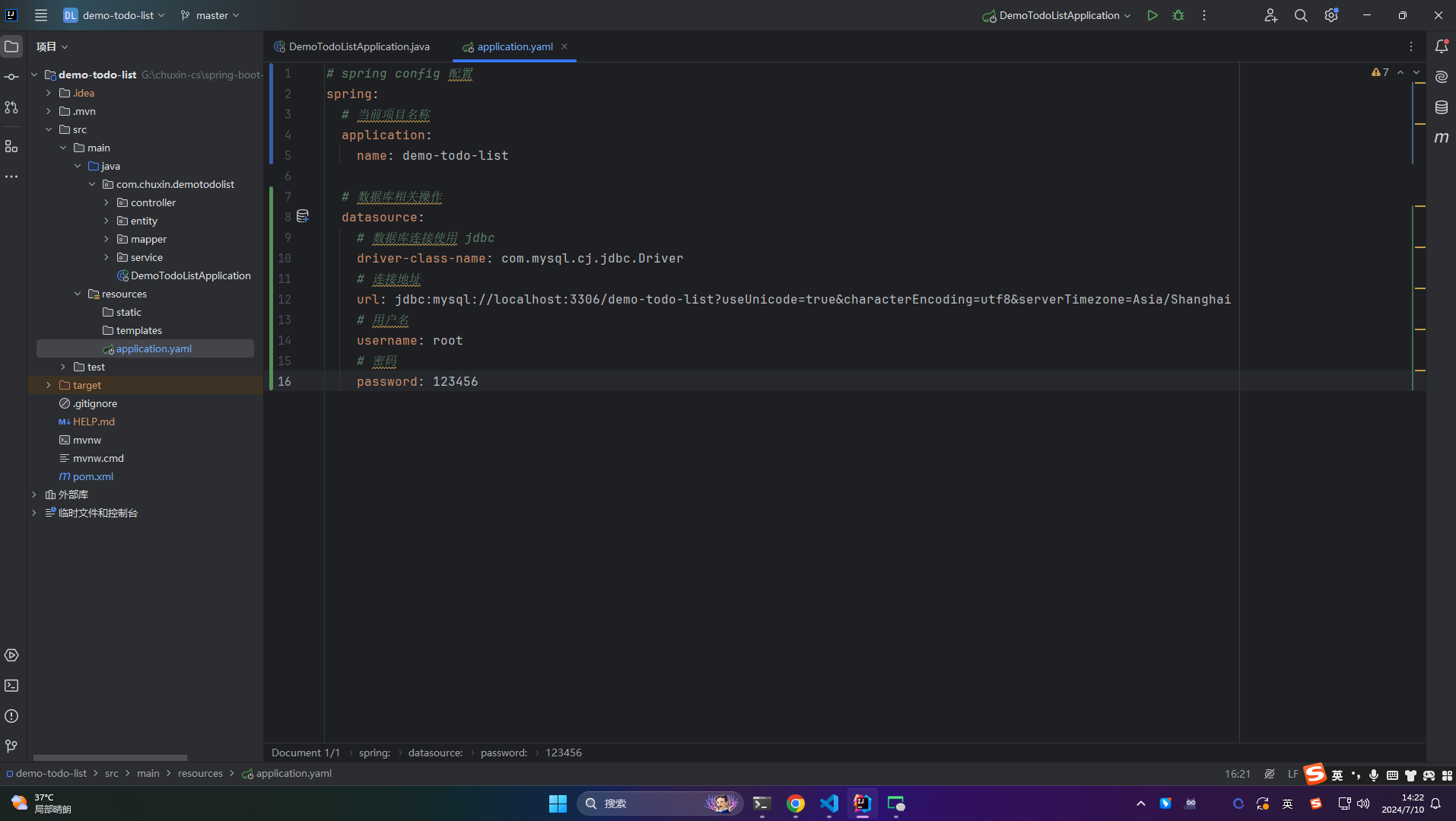Open demo-todo-list project dropdown
Image resolution: width=1456 pixels, height=821 pixels.
click(114, 15)
